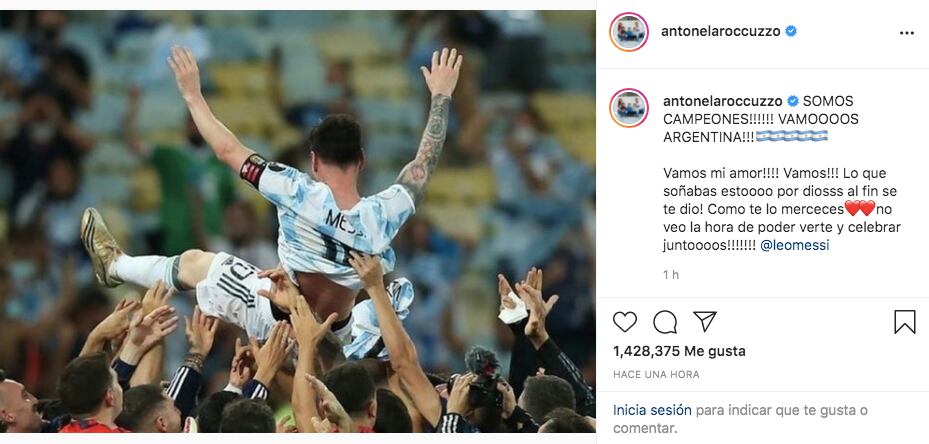Screen dimensions: 929x444
Task: Click the profile avatar beside caption
Action: pyautogui.click(x=629, y=108)
